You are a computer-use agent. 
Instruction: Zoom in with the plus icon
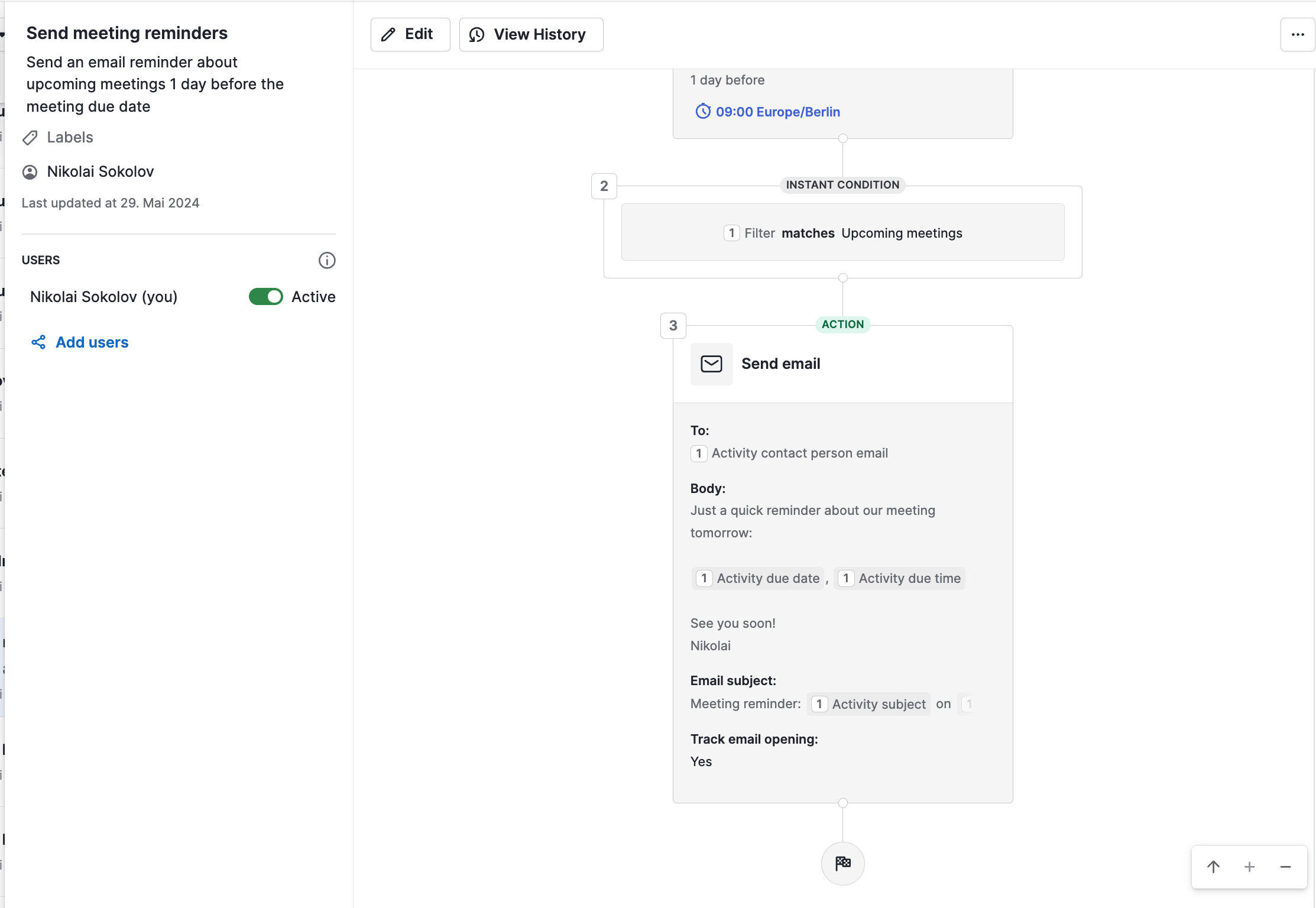click(x=1249, y=867)
